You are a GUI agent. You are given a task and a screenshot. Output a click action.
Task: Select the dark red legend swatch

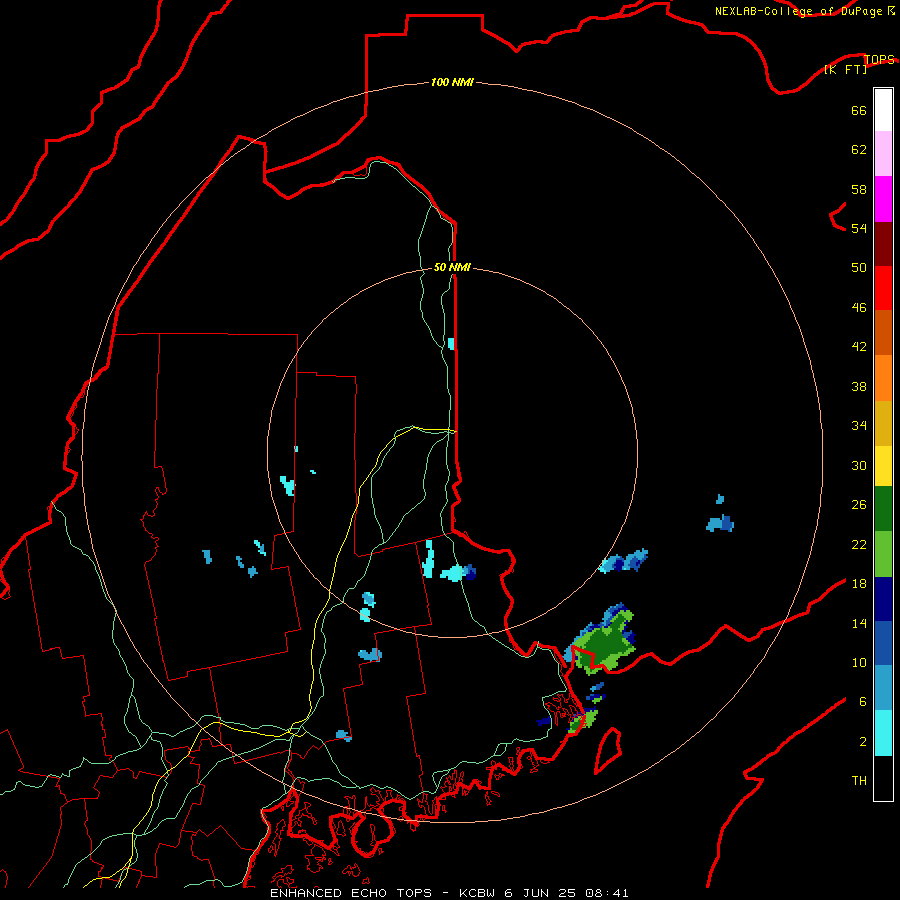point(883,244)
